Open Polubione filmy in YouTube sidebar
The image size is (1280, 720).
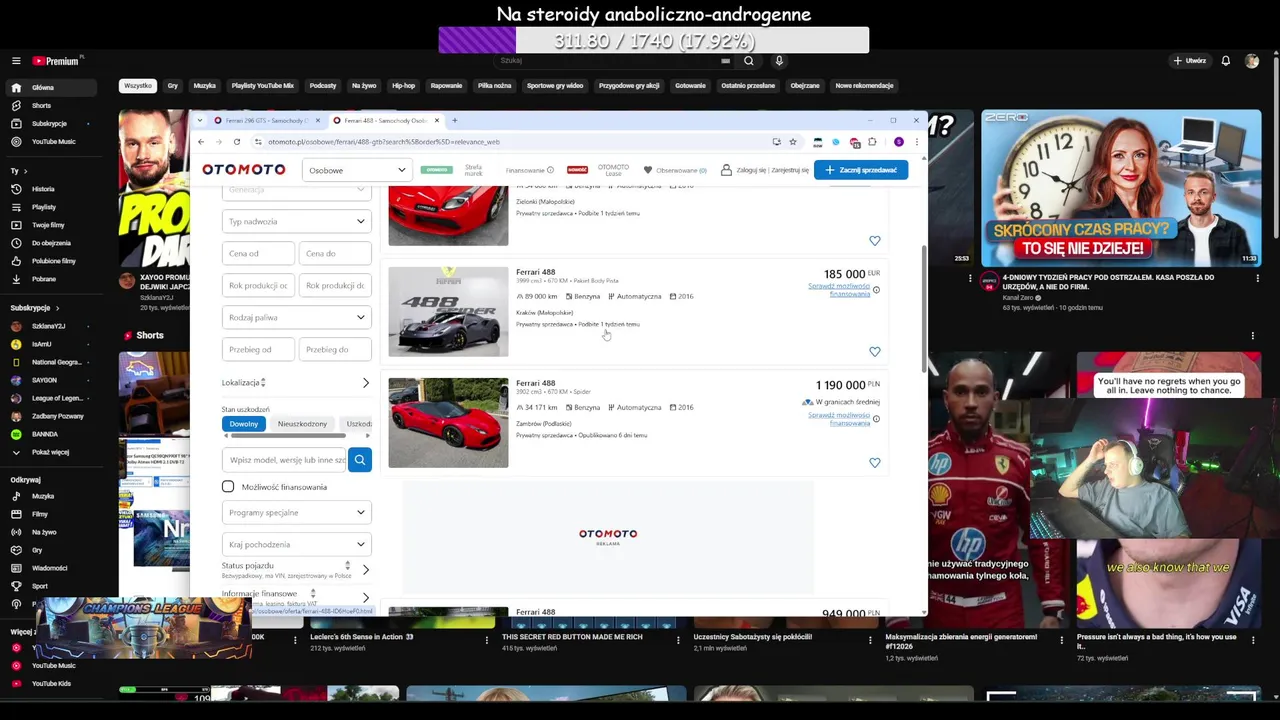[50, 261]
